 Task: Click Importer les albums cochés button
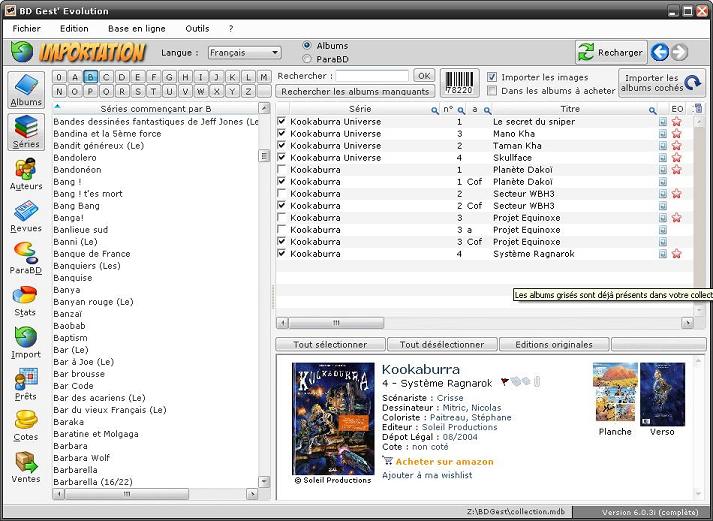click(662, 83)
